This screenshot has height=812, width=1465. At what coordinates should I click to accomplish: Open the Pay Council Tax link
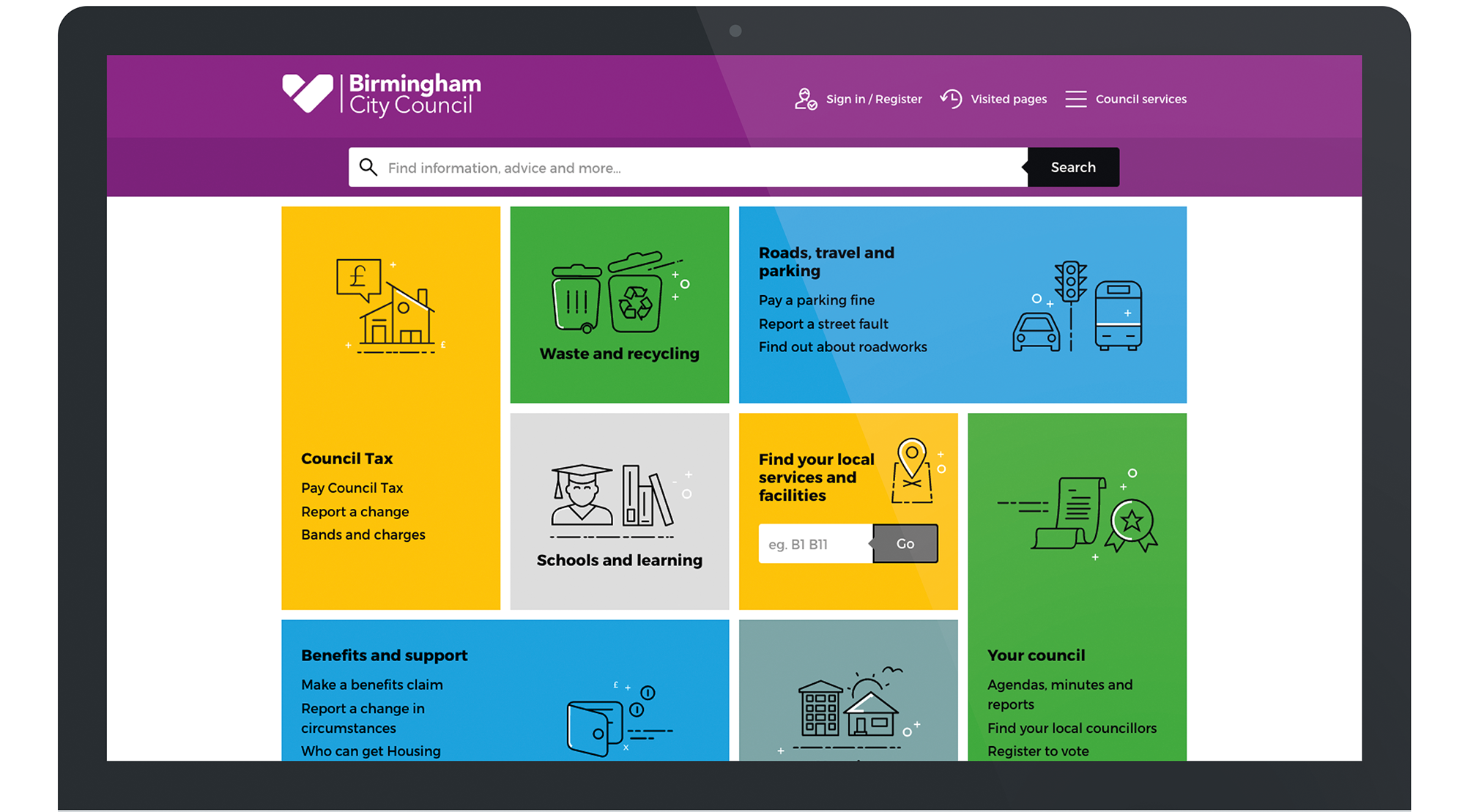pyautogui.click(x=352, y=488)
